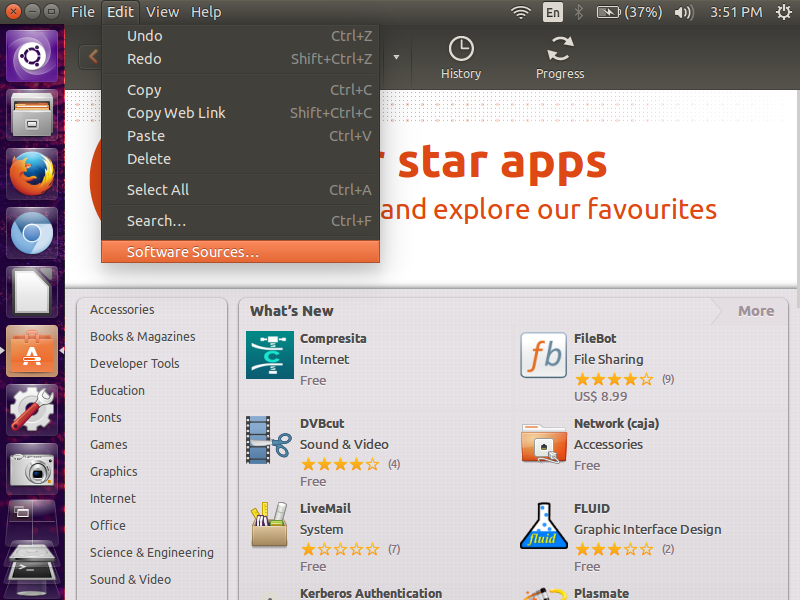Open Books & Magazines category
The image size is (800, 600).
point(142,337)
